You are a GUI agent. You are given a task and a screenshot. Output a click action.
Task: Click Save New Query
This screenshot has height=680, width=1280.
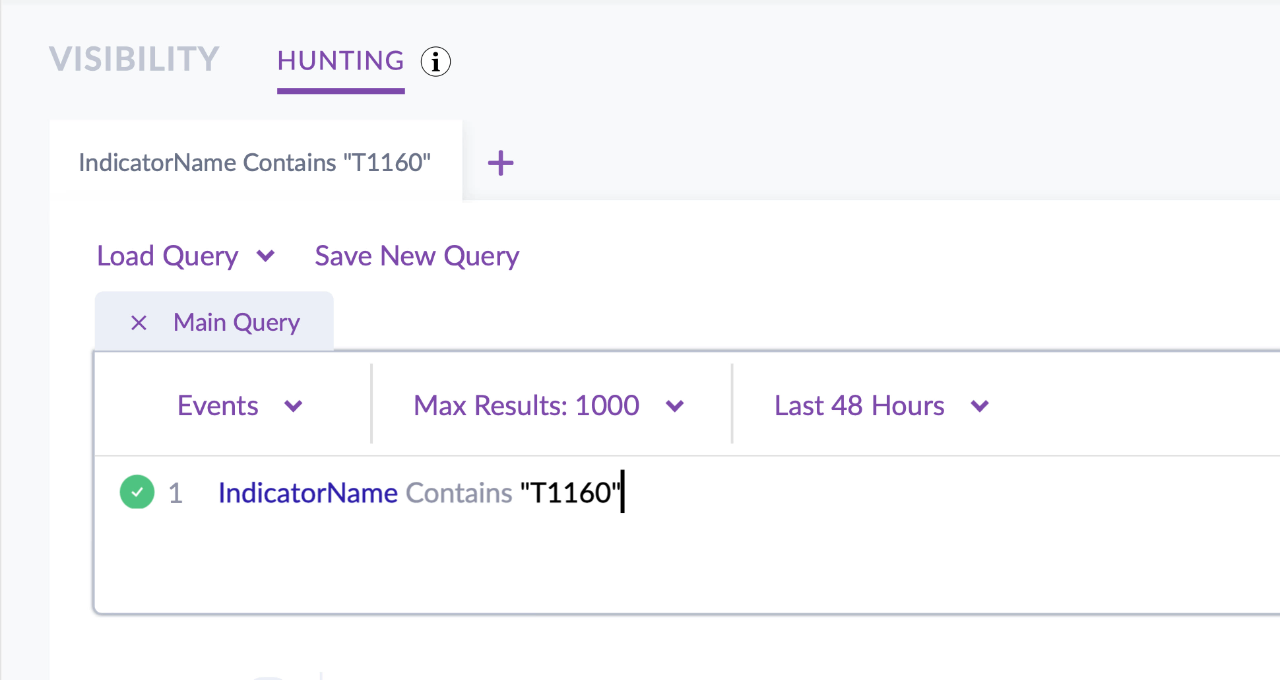click(416, 256)
